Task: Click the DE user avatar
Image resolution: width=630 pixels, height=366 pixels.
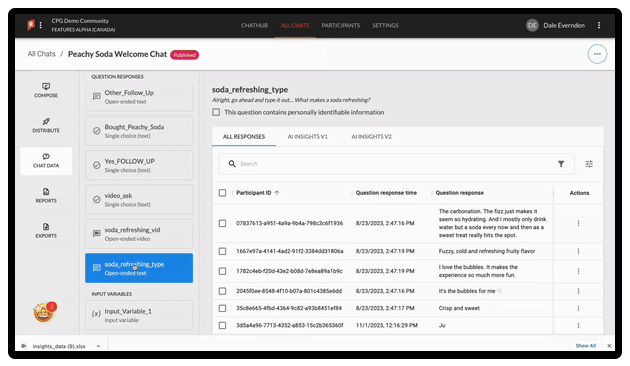Action: (x=532, y=25)
